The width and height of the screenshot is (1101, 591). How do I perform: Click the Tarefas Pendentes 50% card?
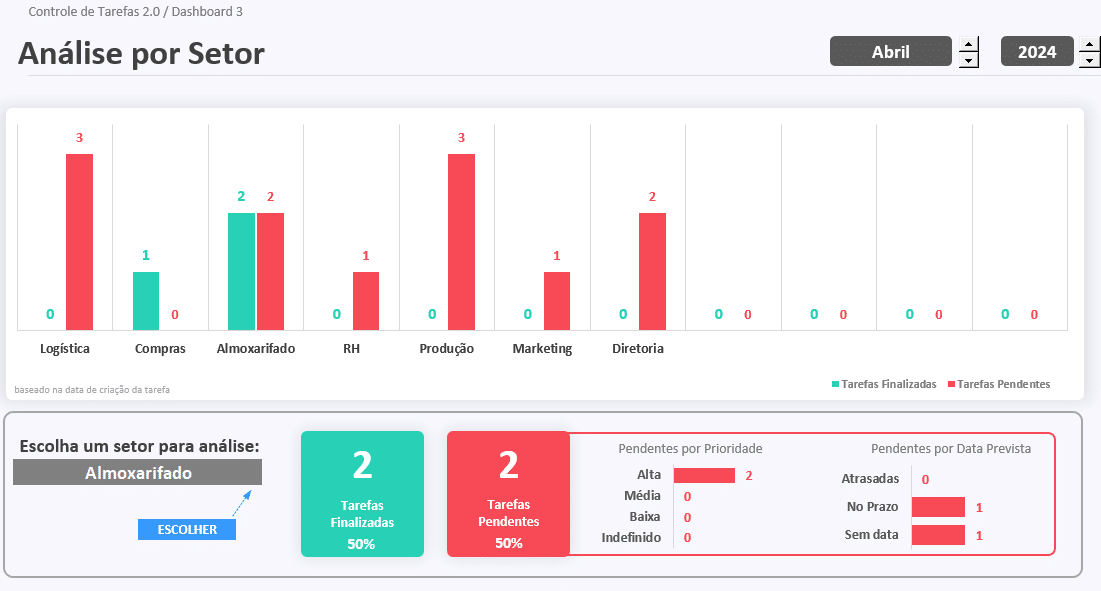click(508, 494)
